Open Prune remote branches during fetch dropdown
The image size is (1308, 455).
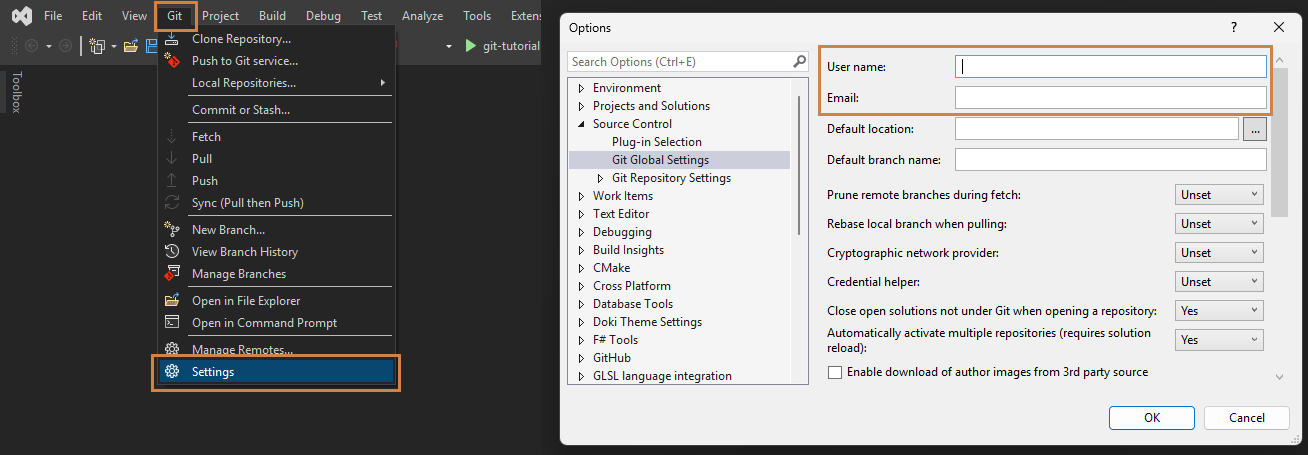click(1219, 195)
